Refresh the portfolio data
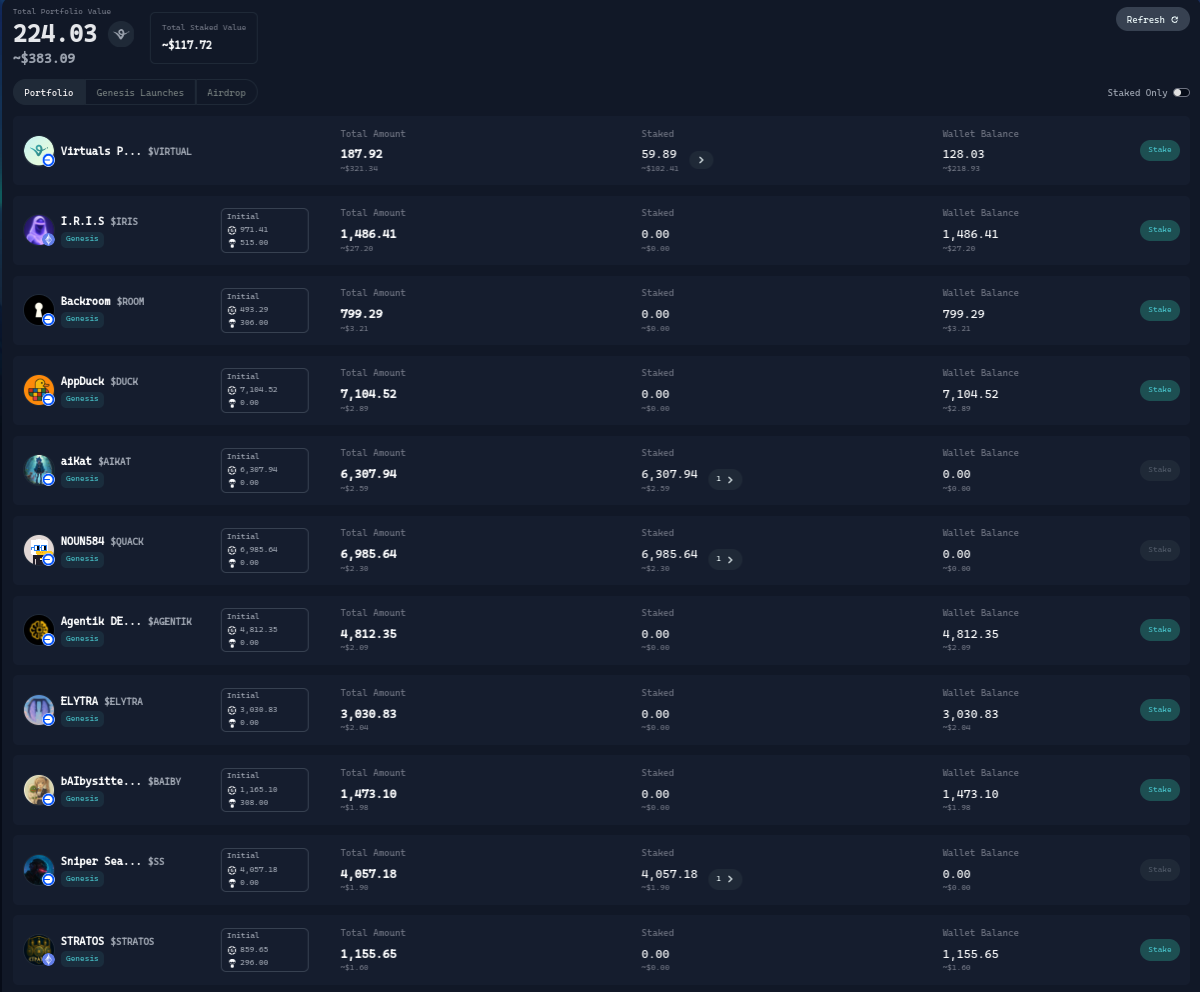 (1152, 19)
